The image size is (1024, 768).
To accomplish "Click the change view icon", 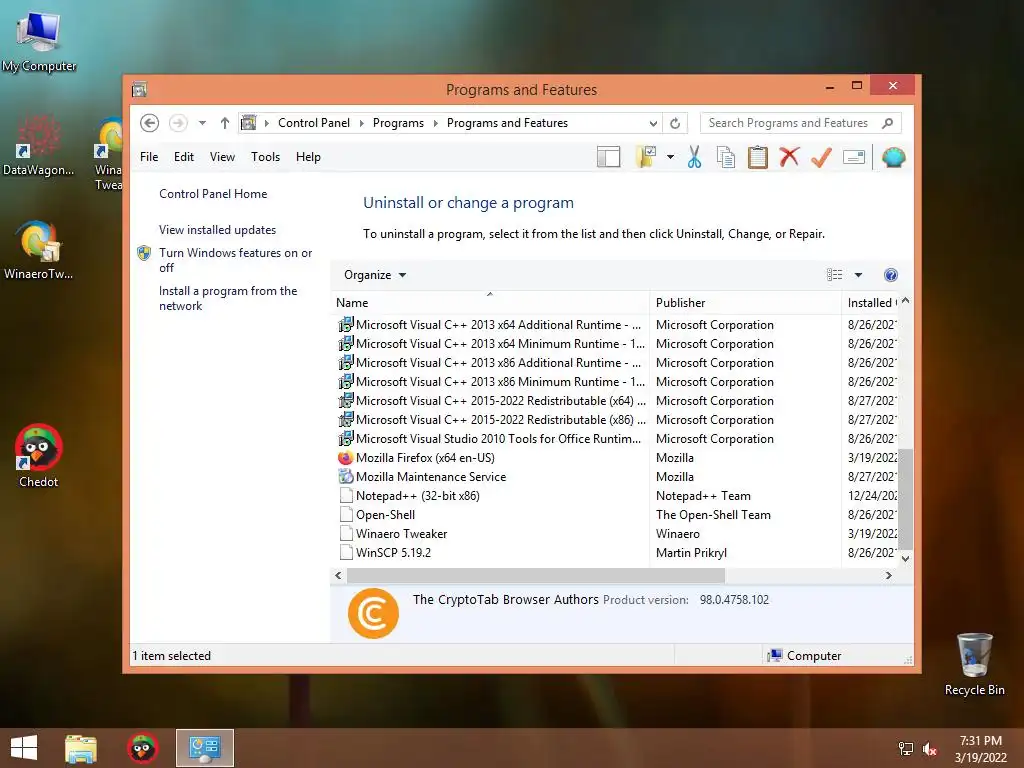I will pos(835,275).
